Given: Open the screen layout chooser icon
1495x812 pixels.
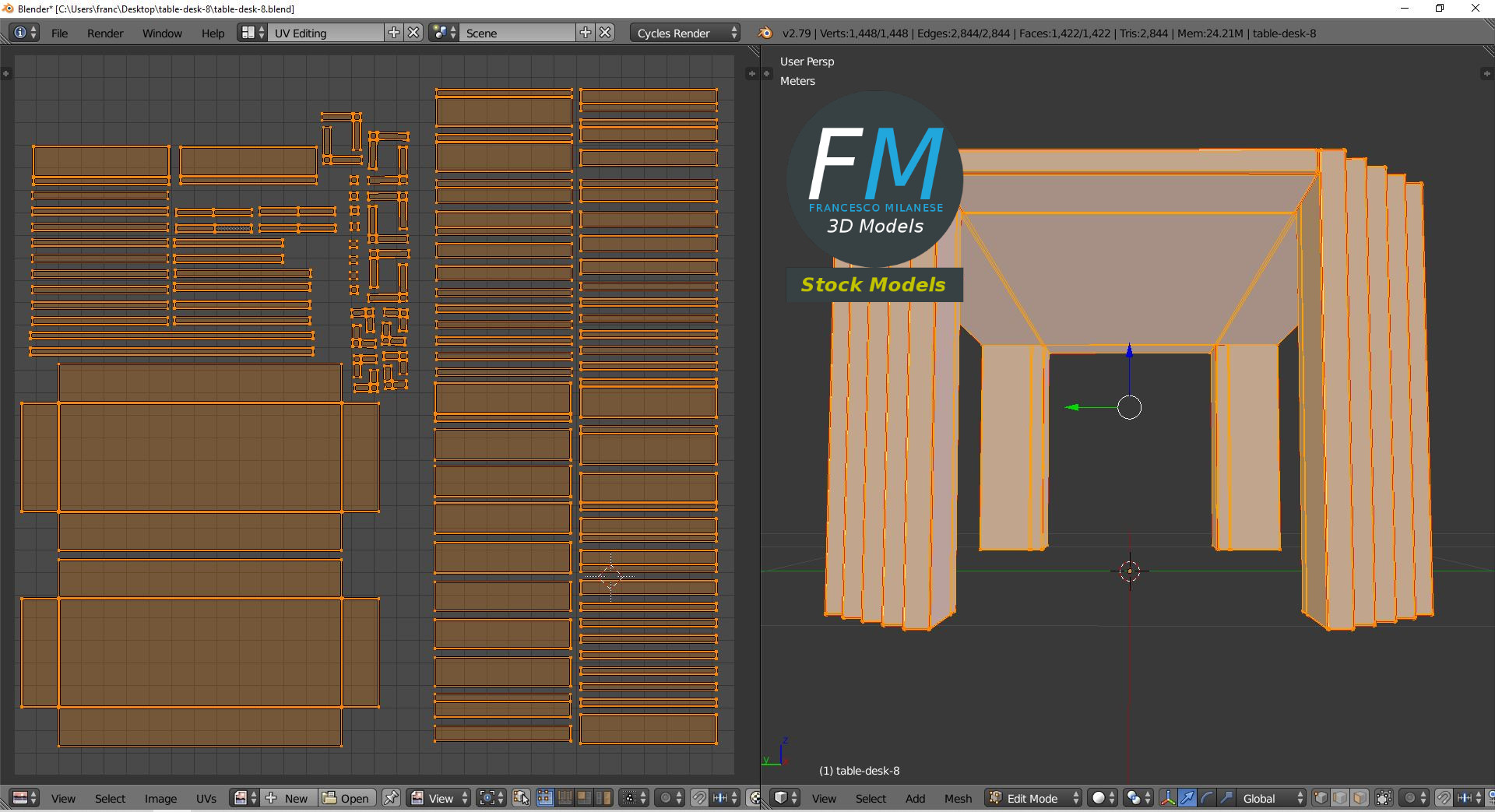Looking at the screenshot, I should (x=252, y=33).
